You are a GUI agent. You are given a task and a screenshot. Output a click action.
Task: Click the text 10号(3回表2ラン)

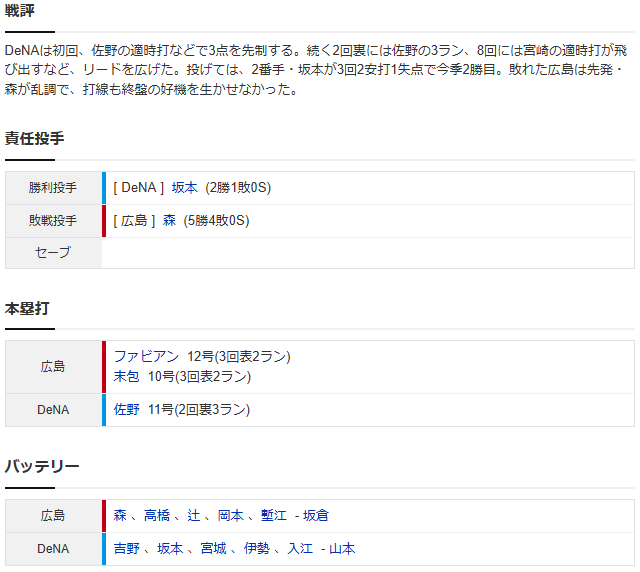click(199, 376)
